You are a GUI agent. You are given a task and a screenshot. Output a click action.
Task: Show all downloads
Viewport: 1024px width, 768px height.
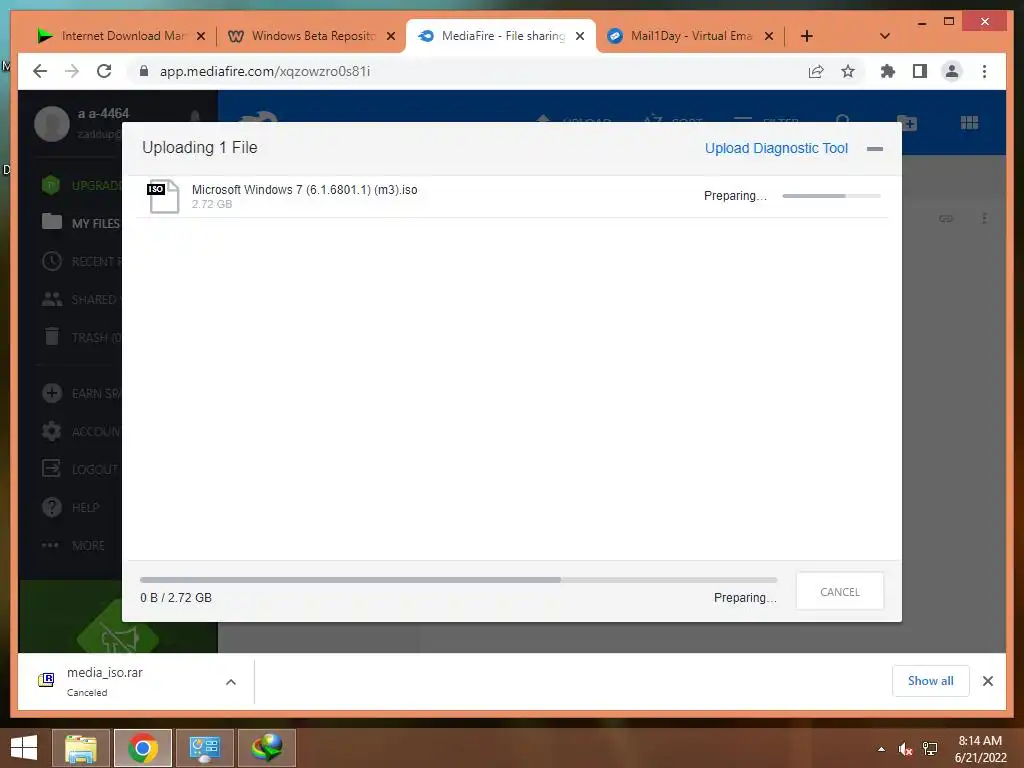tap(931, 681)
